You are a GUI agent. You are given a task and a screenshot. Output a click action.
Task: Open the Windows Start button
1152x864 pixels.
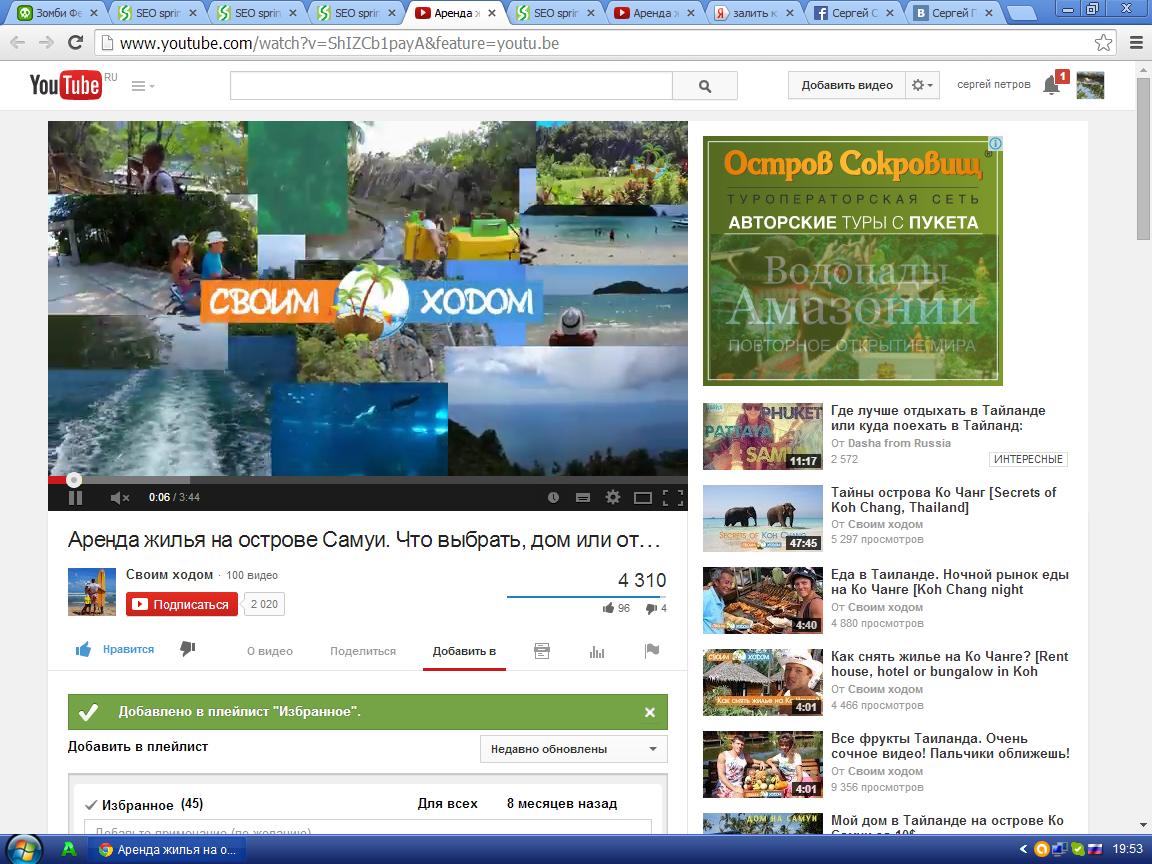(24, 849)
